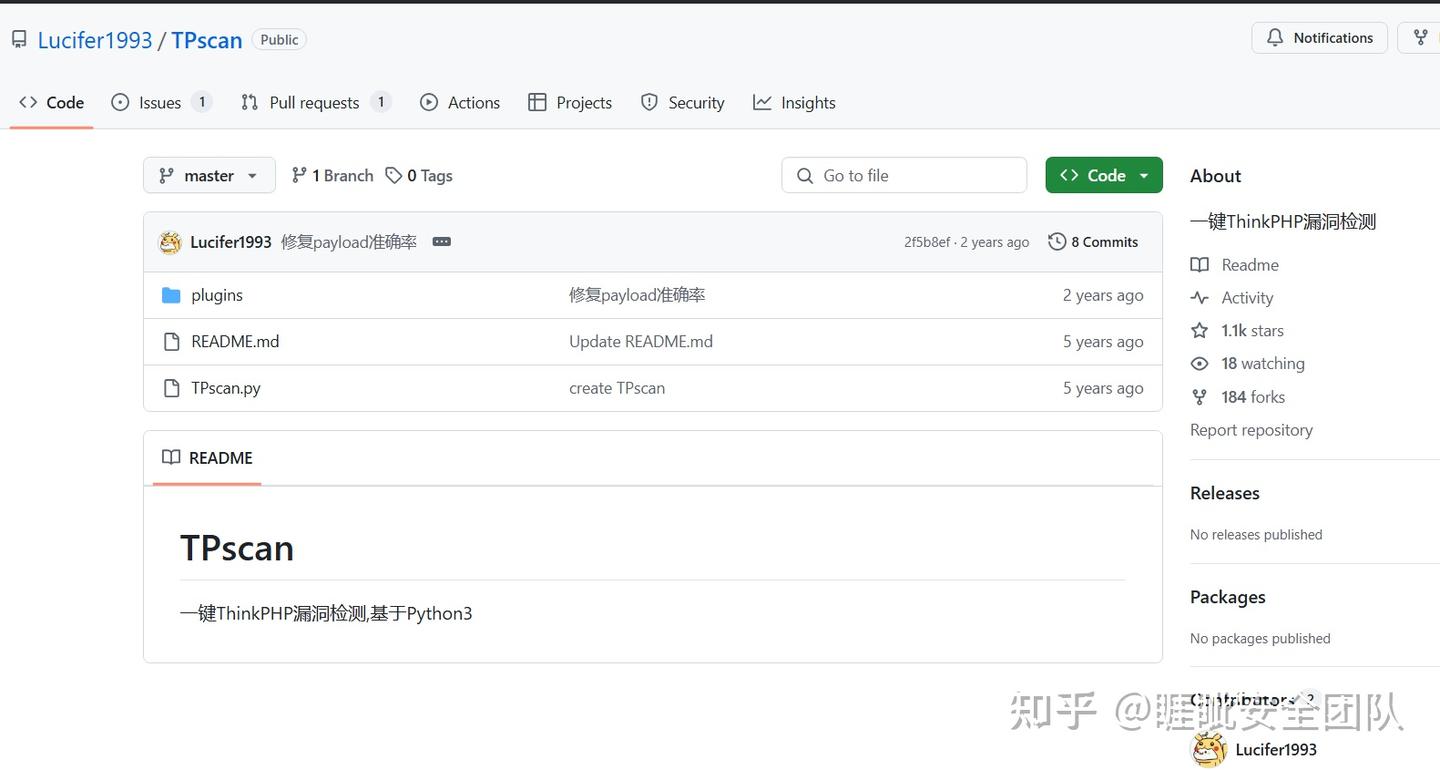Click the 'No releases published' text
Screen dimensions: 1440x770
click(x=1256, y=535)
